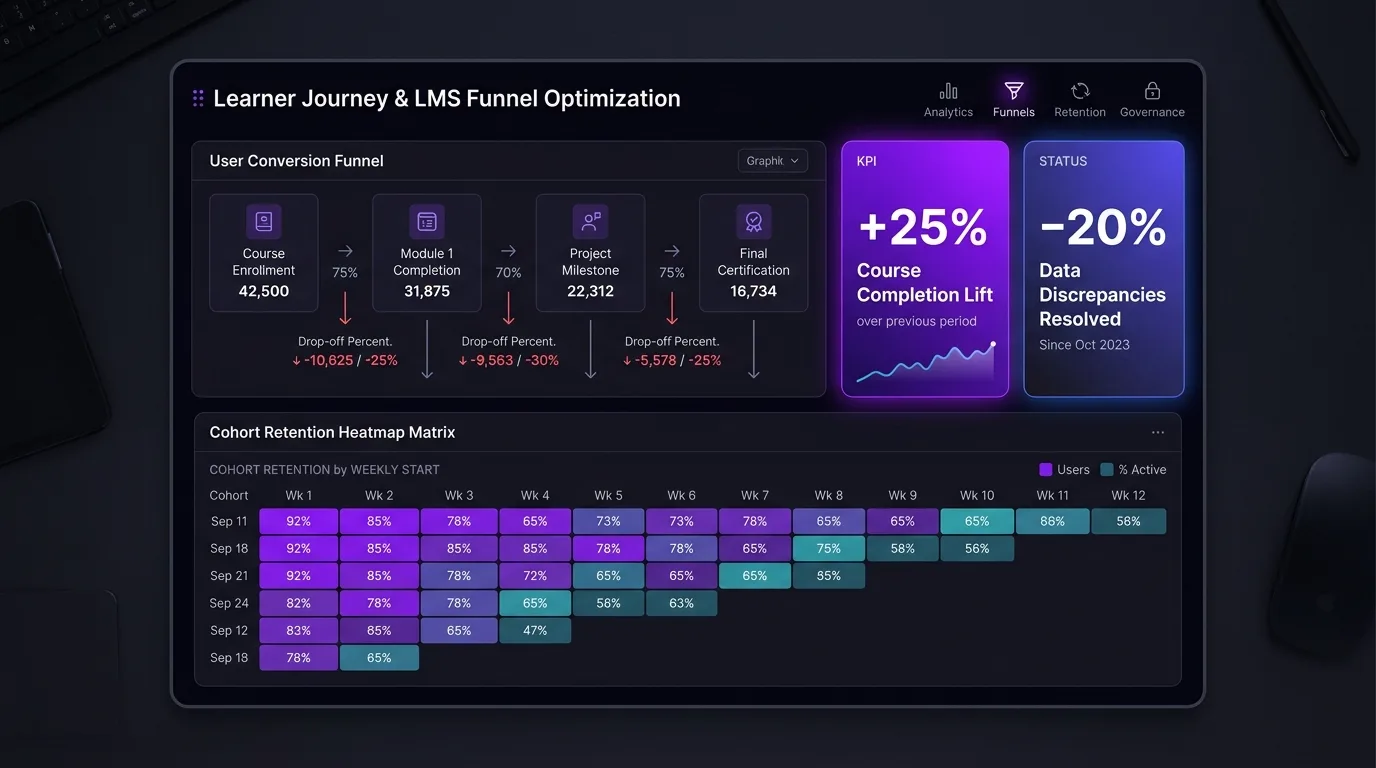
Task: Click the User Conversion Funnel heading
Action: click(x=297, y=161)
